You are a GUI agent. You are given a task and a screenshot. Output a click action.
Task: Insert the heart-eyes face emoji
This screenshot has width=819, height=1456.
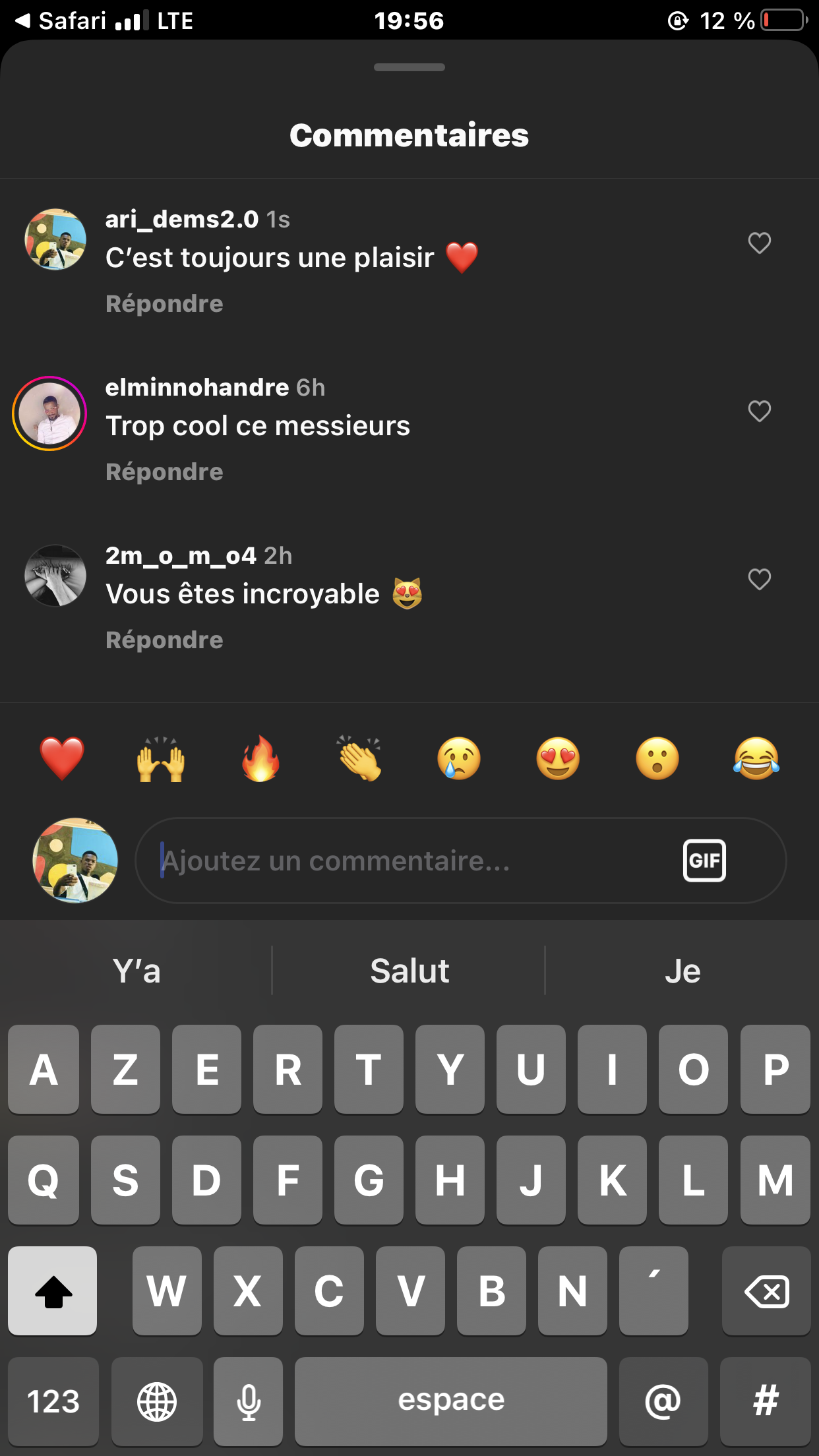[558, 758]
